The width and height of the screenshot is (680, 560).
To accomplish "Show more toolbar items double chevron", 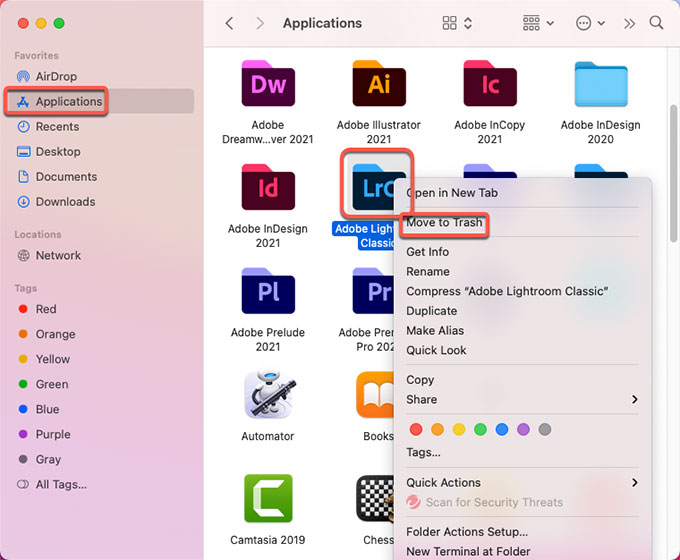I will coord(629,23).
